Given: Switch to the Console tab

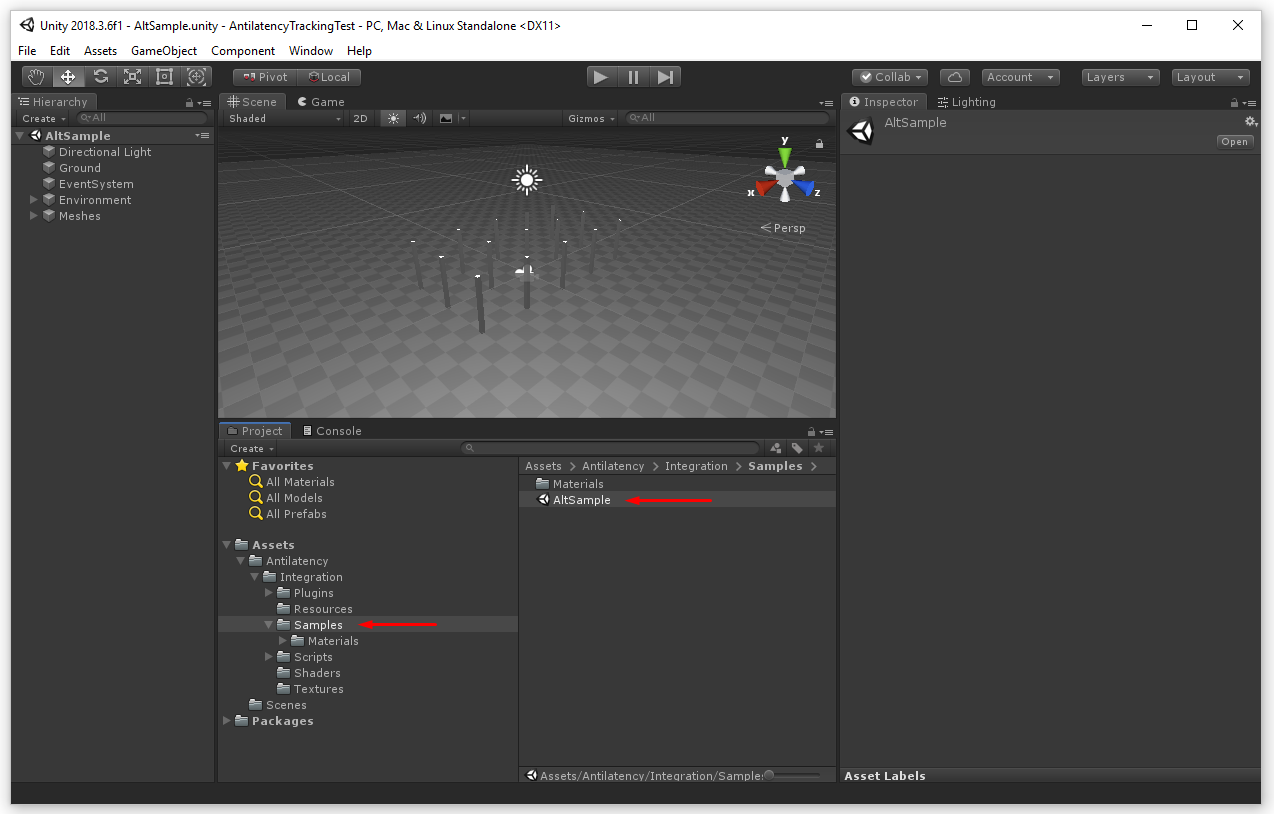Looking at the screenshot, I should point(331,431).
